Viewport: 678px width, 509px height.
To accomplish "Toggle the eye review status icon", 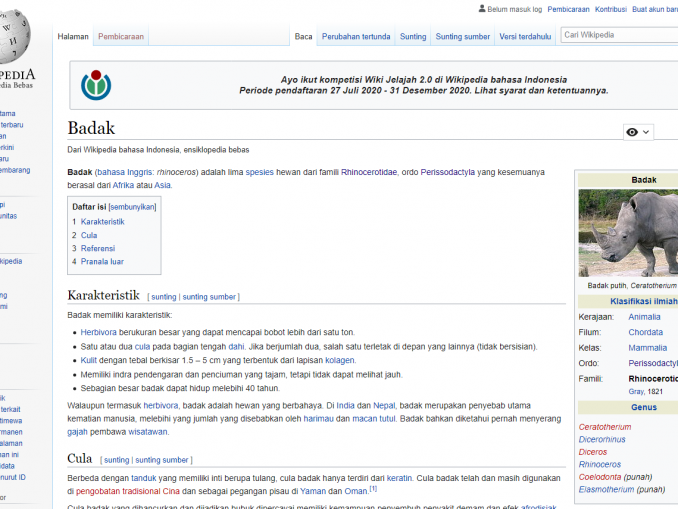I will tap(632, 132).
